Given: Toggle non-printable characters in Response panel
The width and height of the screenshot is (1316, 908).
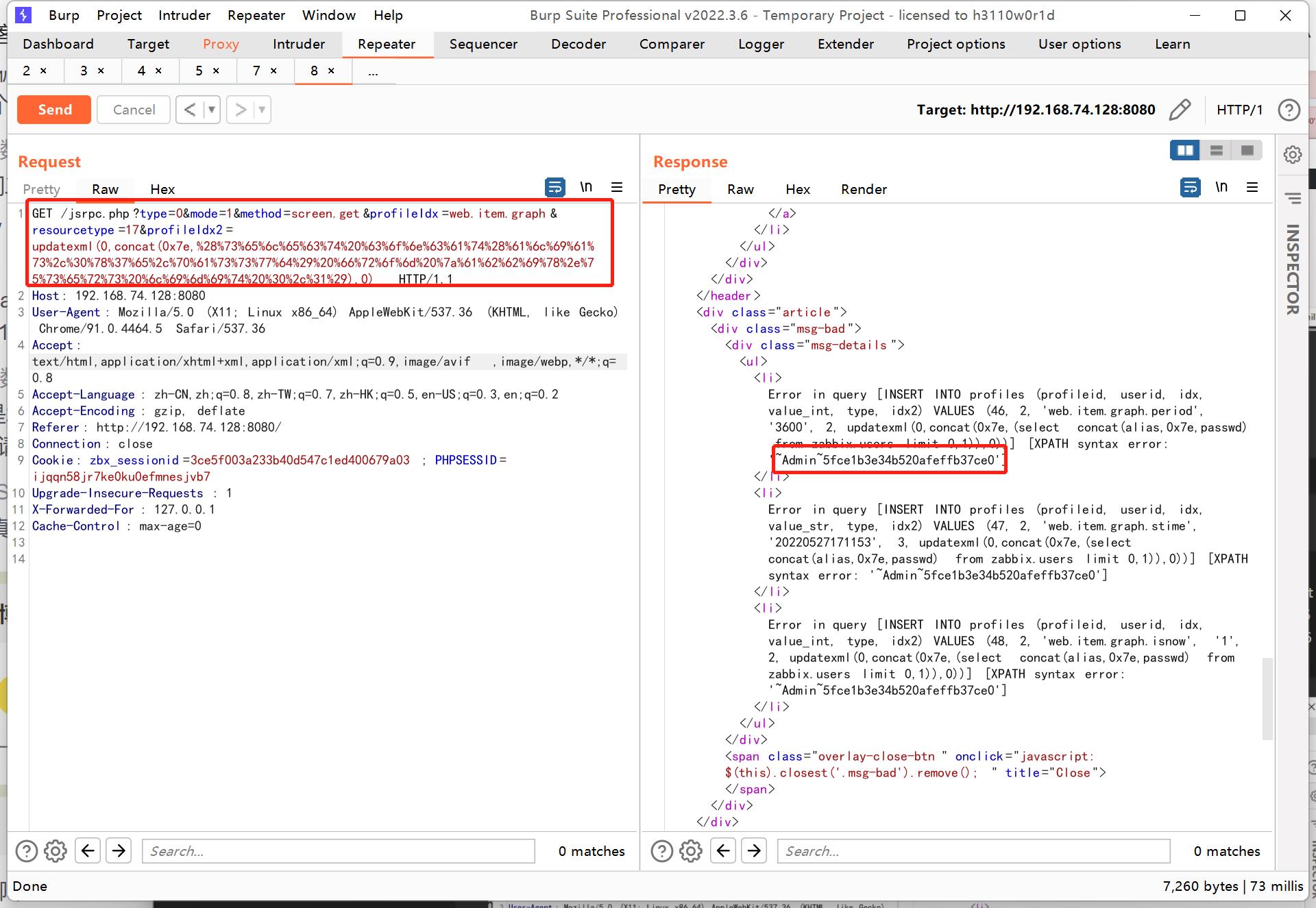Looking at the screenshot, I should point(1221,187).
